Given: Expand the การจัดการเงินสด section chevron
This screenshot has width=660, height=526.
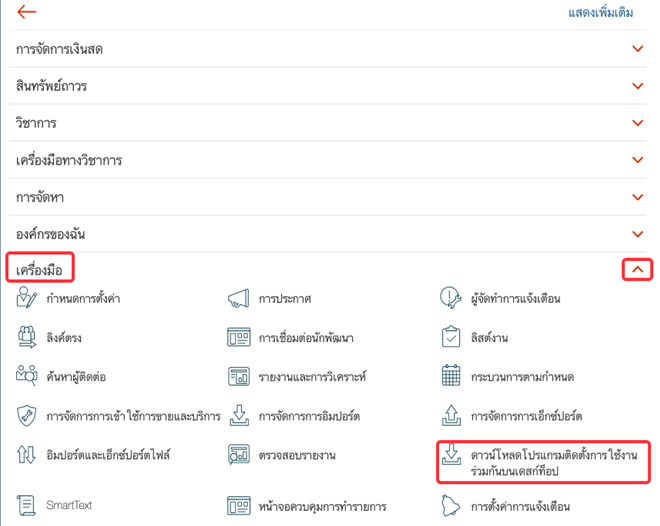Looking at the screenshot, I should click(637, 49).
